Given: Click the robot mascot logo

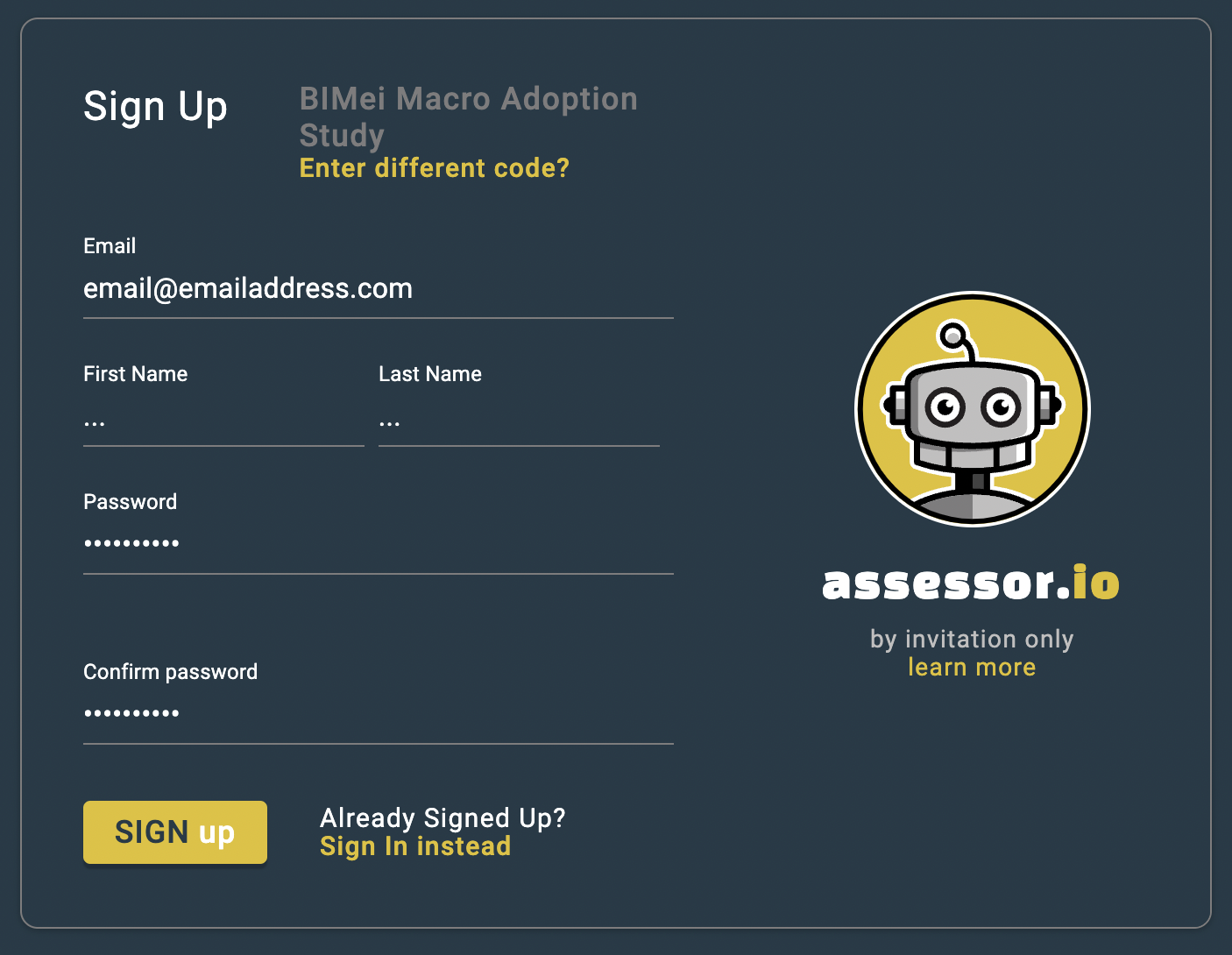Looking at the screenshot, I should [972, 409].
